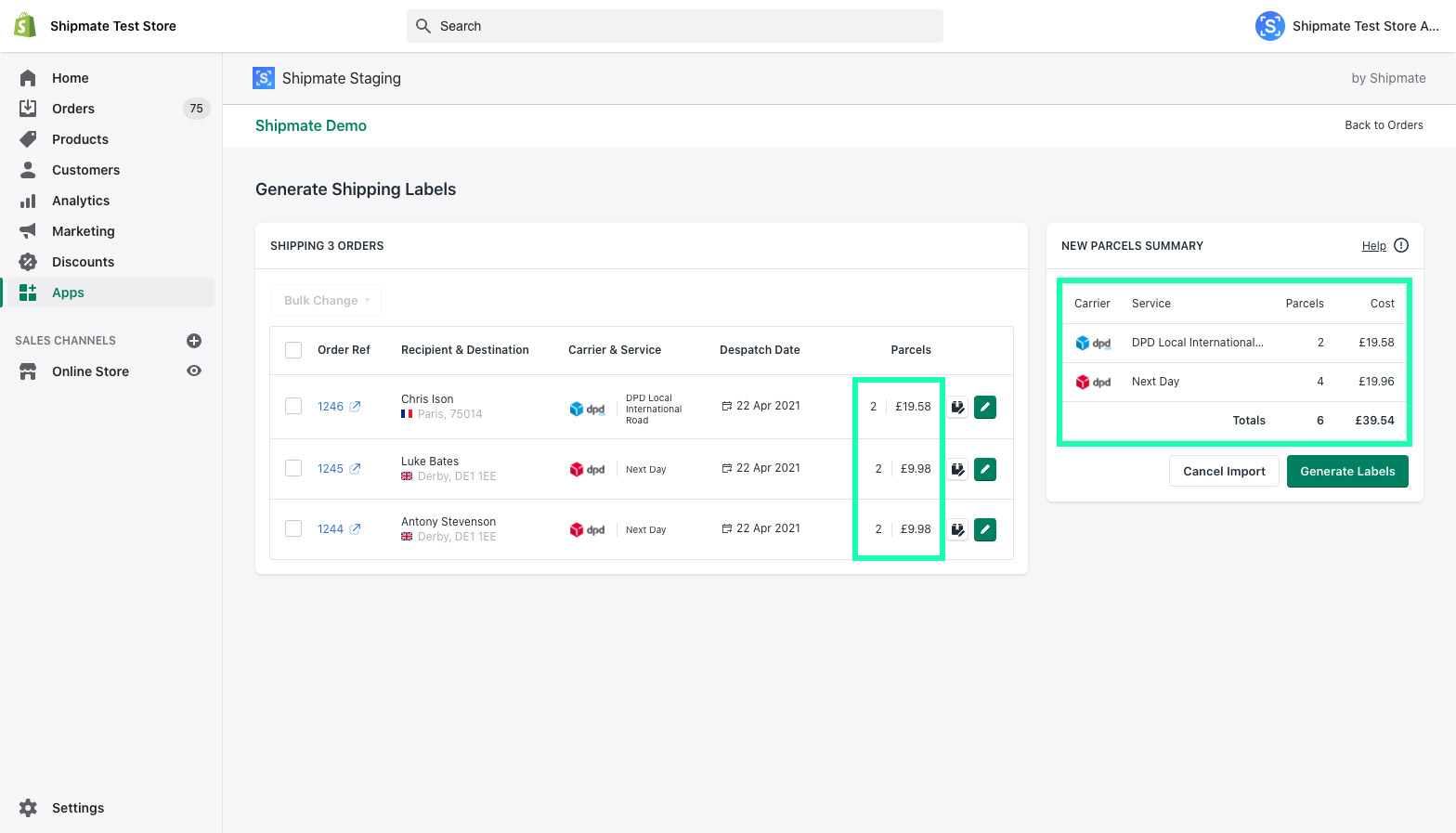Click the Cancel Import button
The image size is (1456, 833).
tap(1223, 472)
